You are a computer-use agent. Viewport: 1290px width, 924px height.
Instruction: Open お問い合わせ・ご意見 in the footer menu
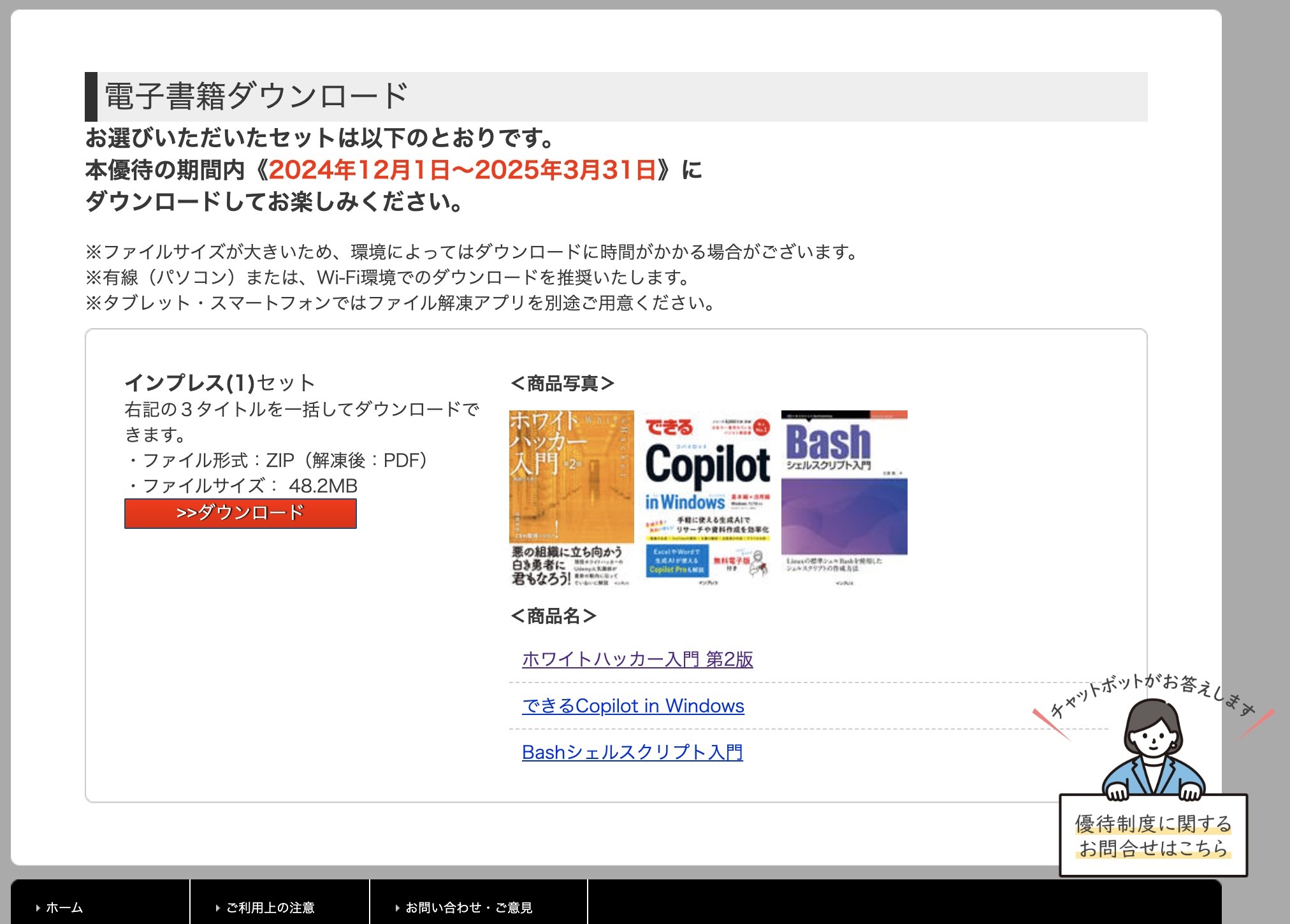click(x=468, y=907)
